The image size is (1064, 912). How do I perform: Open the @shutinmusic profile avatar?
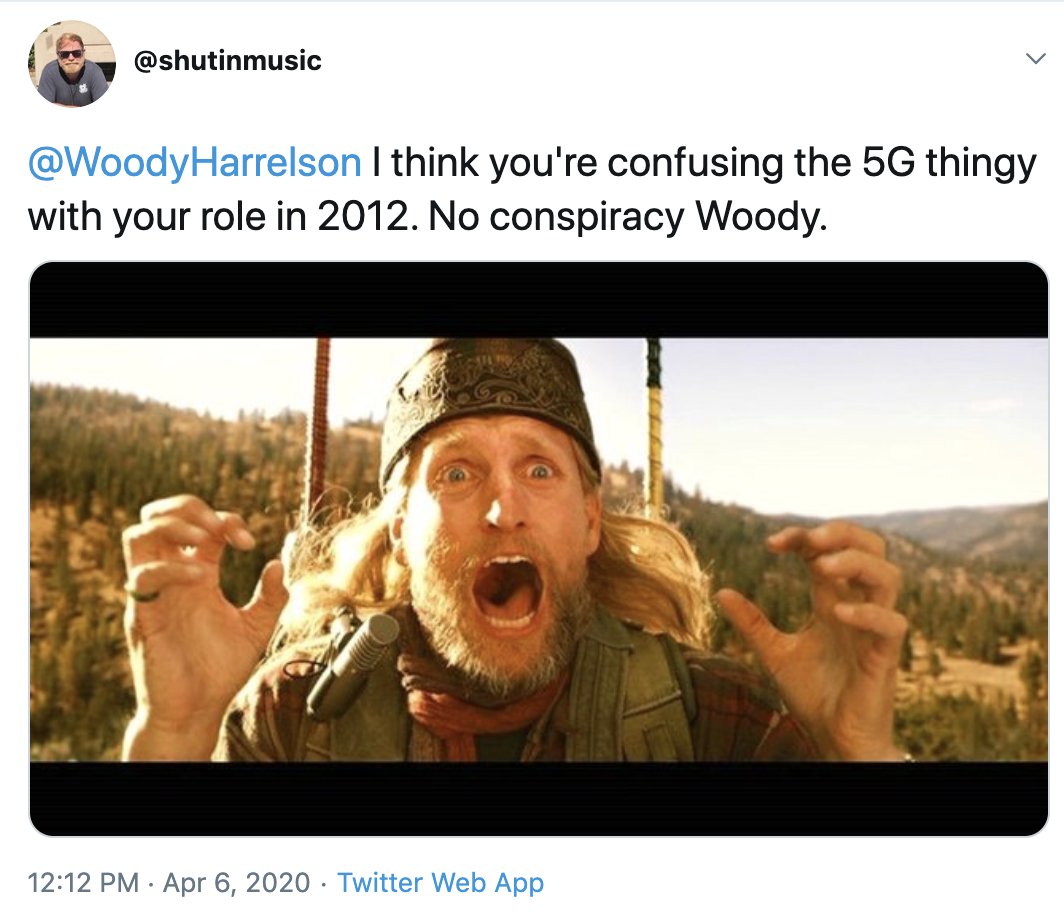[70, 62]
